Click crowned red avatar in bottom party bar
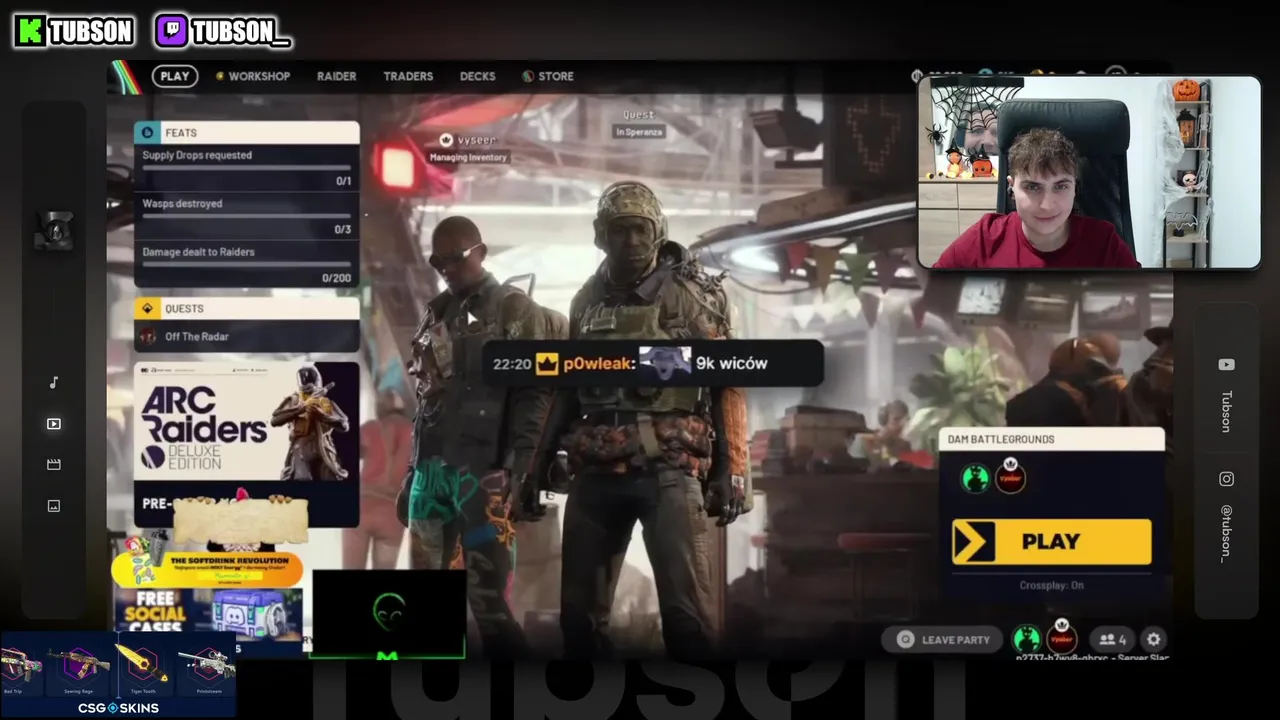The image size is (1280, 720). click(x=1061, y=637)
